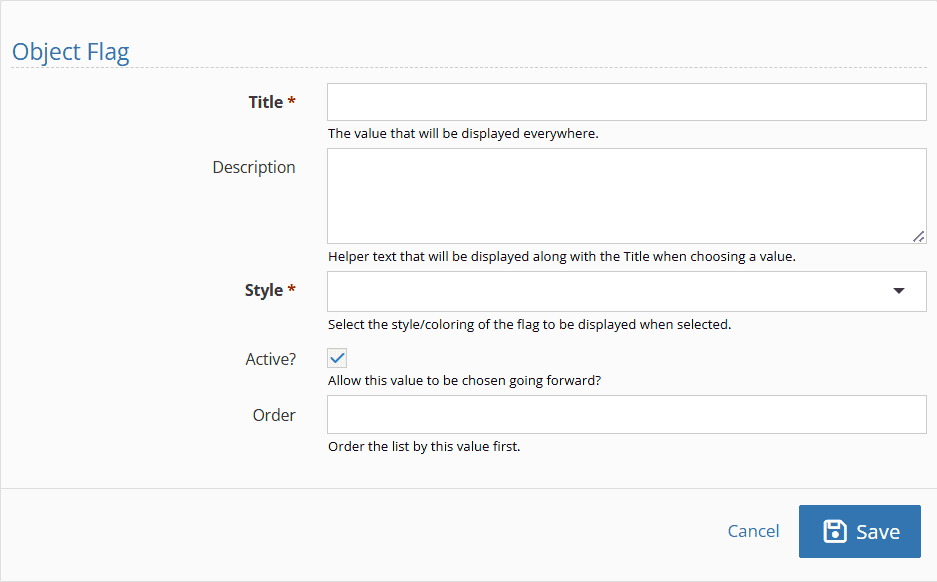This screenshot has height=582, width=937.
Task: Expand the Style dropdown arrow
Action: (x=899, y=291)
